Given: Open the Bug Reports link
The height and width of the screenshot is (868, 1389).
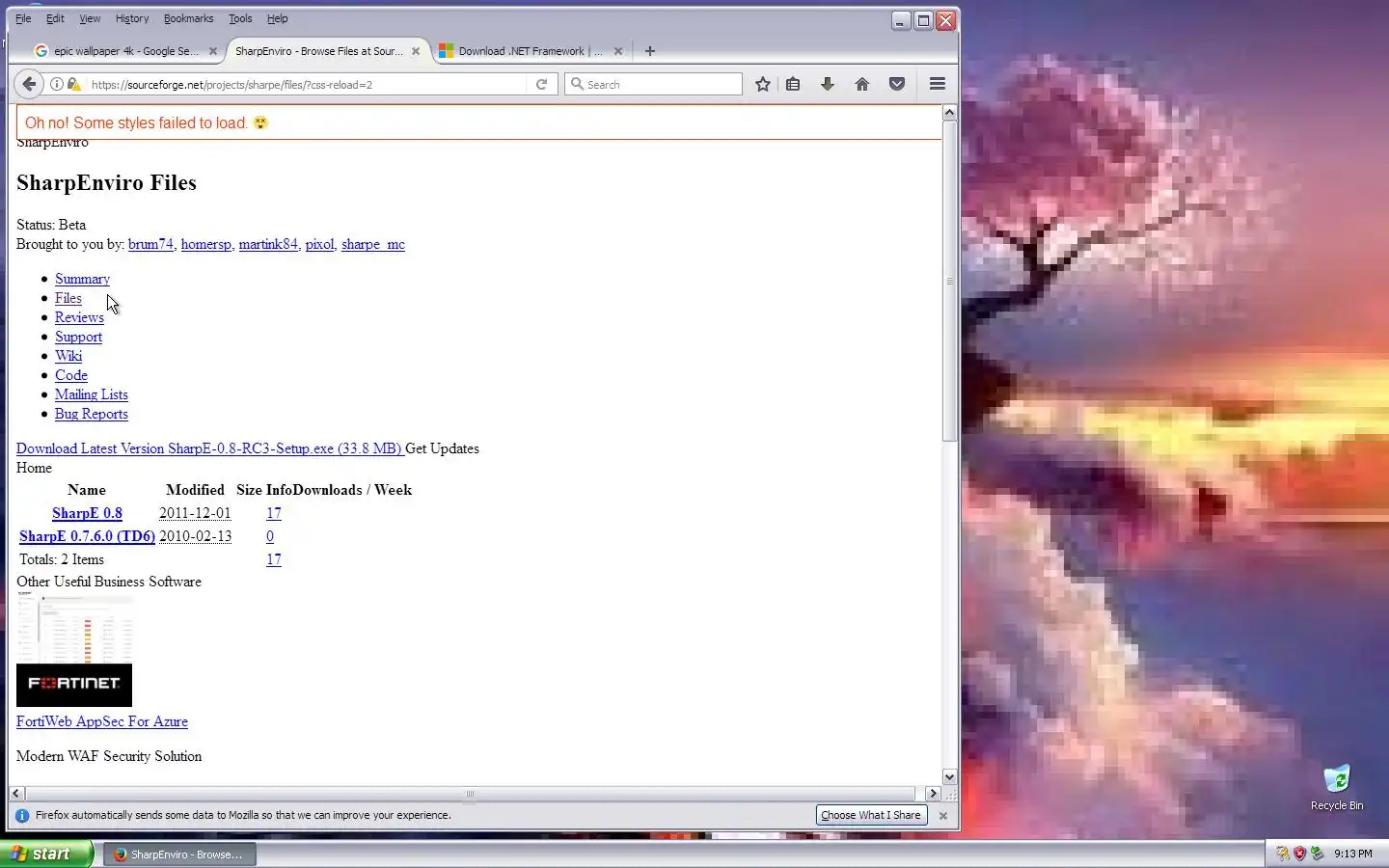Looking at the screenshot, I should click(92, 414).
